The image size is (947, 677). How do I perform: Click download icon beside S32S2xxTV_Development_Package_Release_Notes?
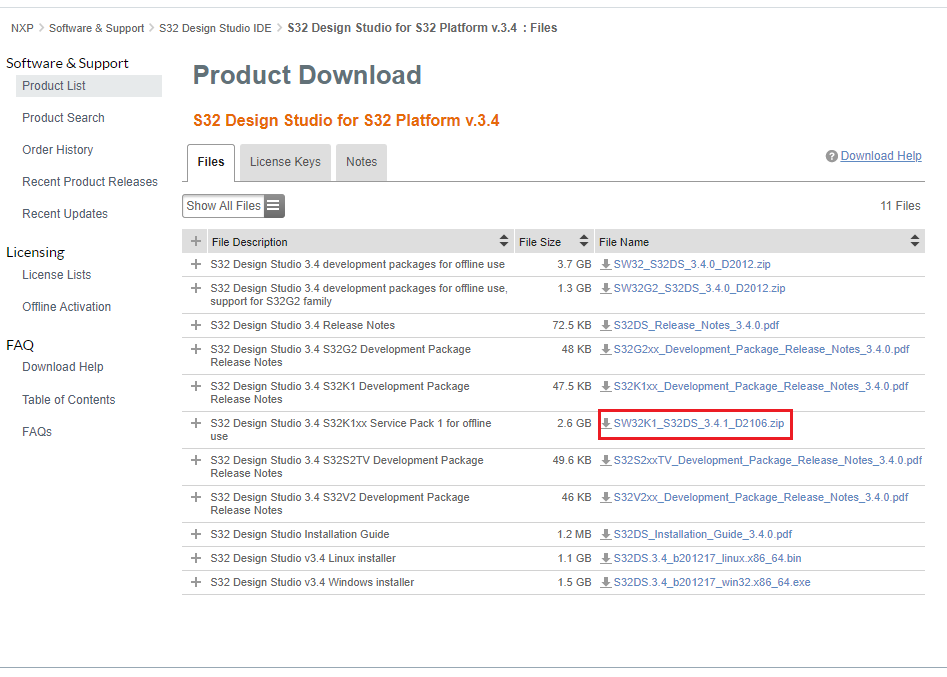pos(606,460)
